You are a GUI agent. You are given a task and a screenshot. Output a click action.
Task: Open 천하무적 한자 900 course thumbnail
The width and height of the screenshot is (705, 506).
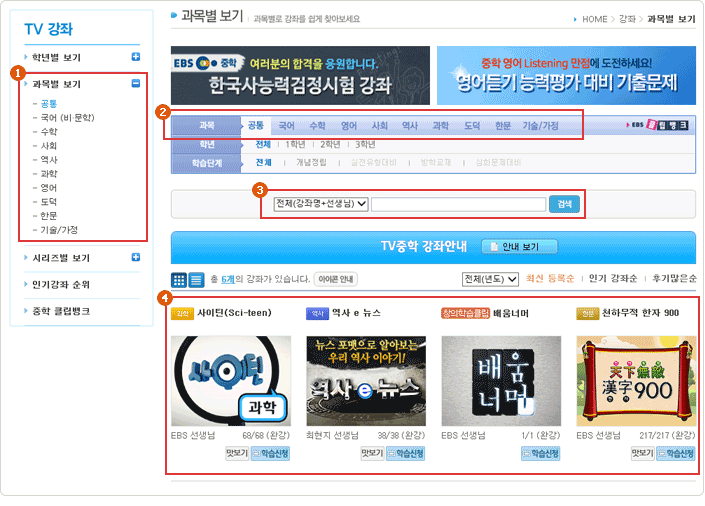click(636, 381)
